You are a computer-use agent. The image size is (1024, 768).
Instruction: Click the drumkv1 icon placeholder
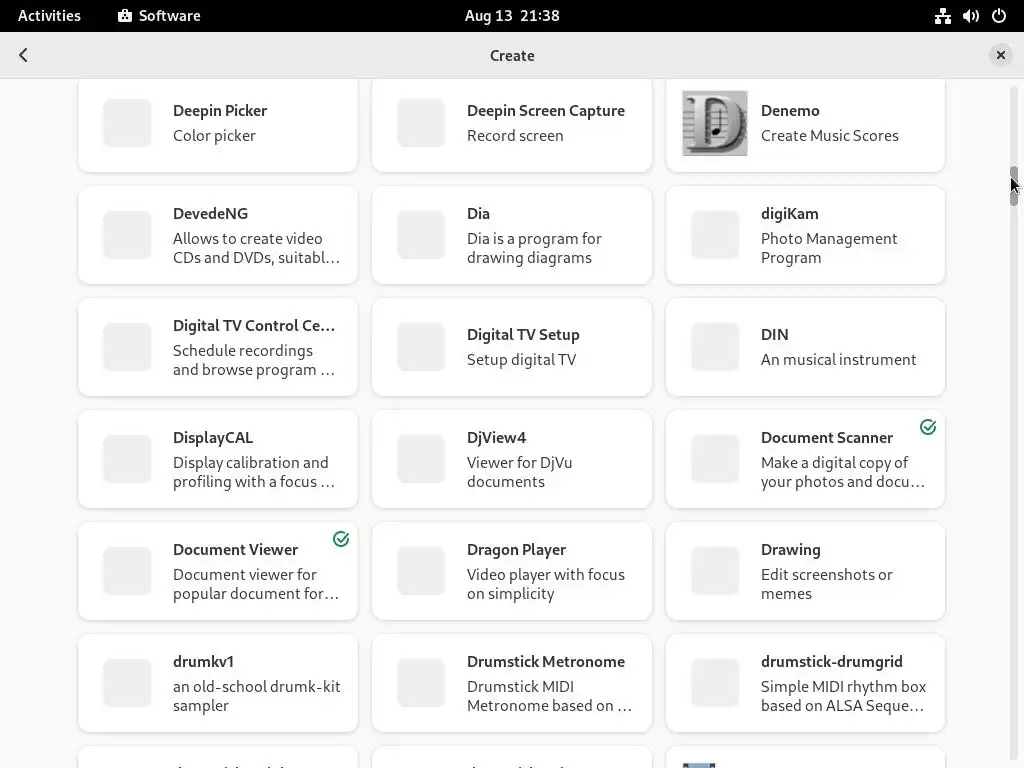coord(127,683)
